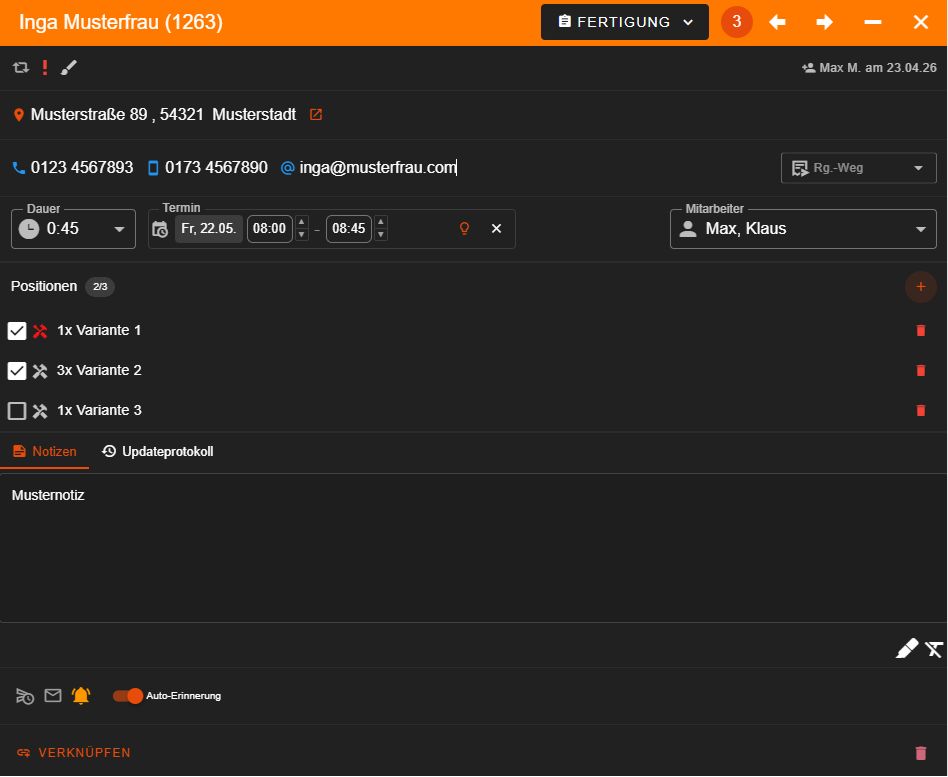Click the envelope mail icon
Screen dimensions: 948x777
coord(53,695)
